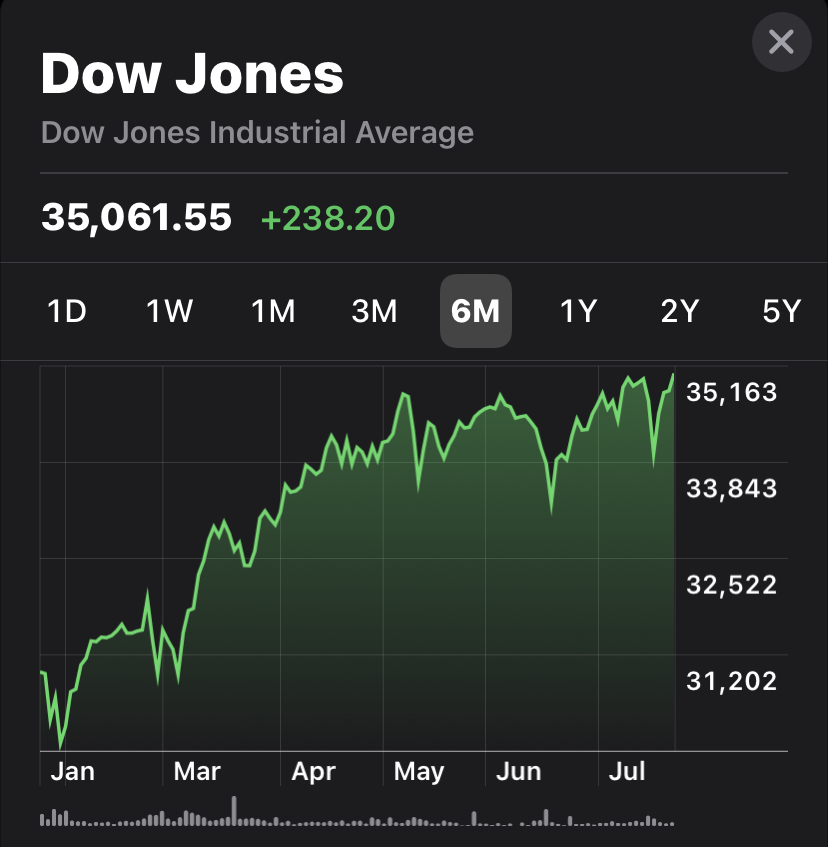Viewport: 828px width, 847px height.
Task: Open the 5Y chart range
Action: click(782, 311)
